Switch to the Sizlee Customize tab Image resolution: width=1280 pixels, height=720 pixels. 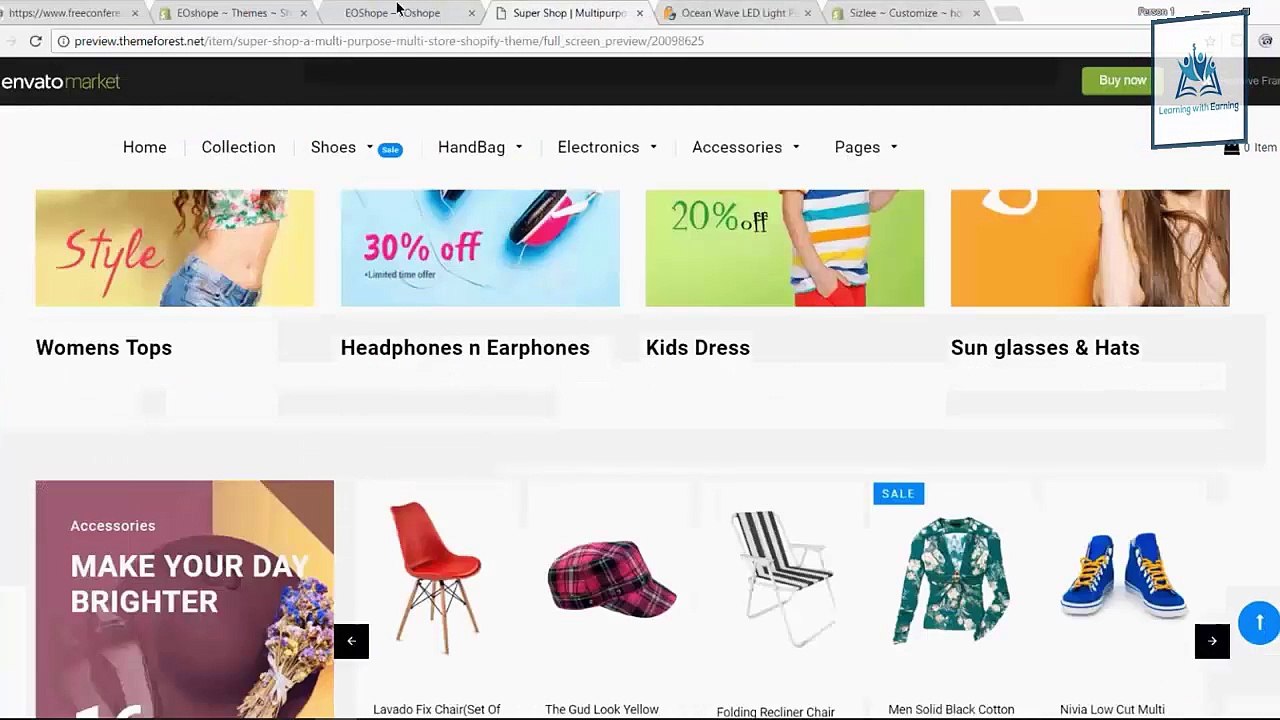click(x=907, y=13)
